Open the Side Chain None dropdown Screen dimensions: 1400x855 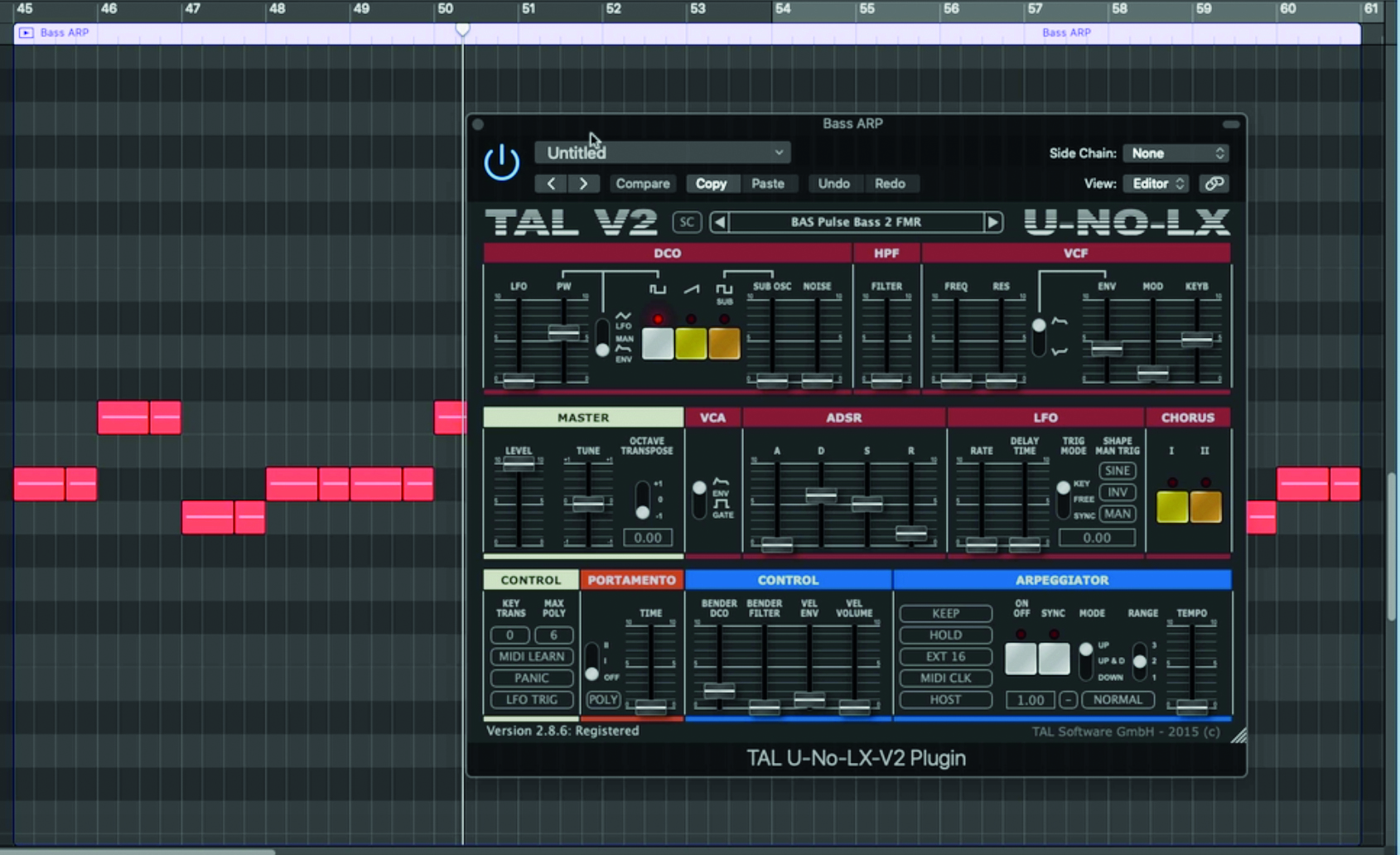[x=1176, y=153]
